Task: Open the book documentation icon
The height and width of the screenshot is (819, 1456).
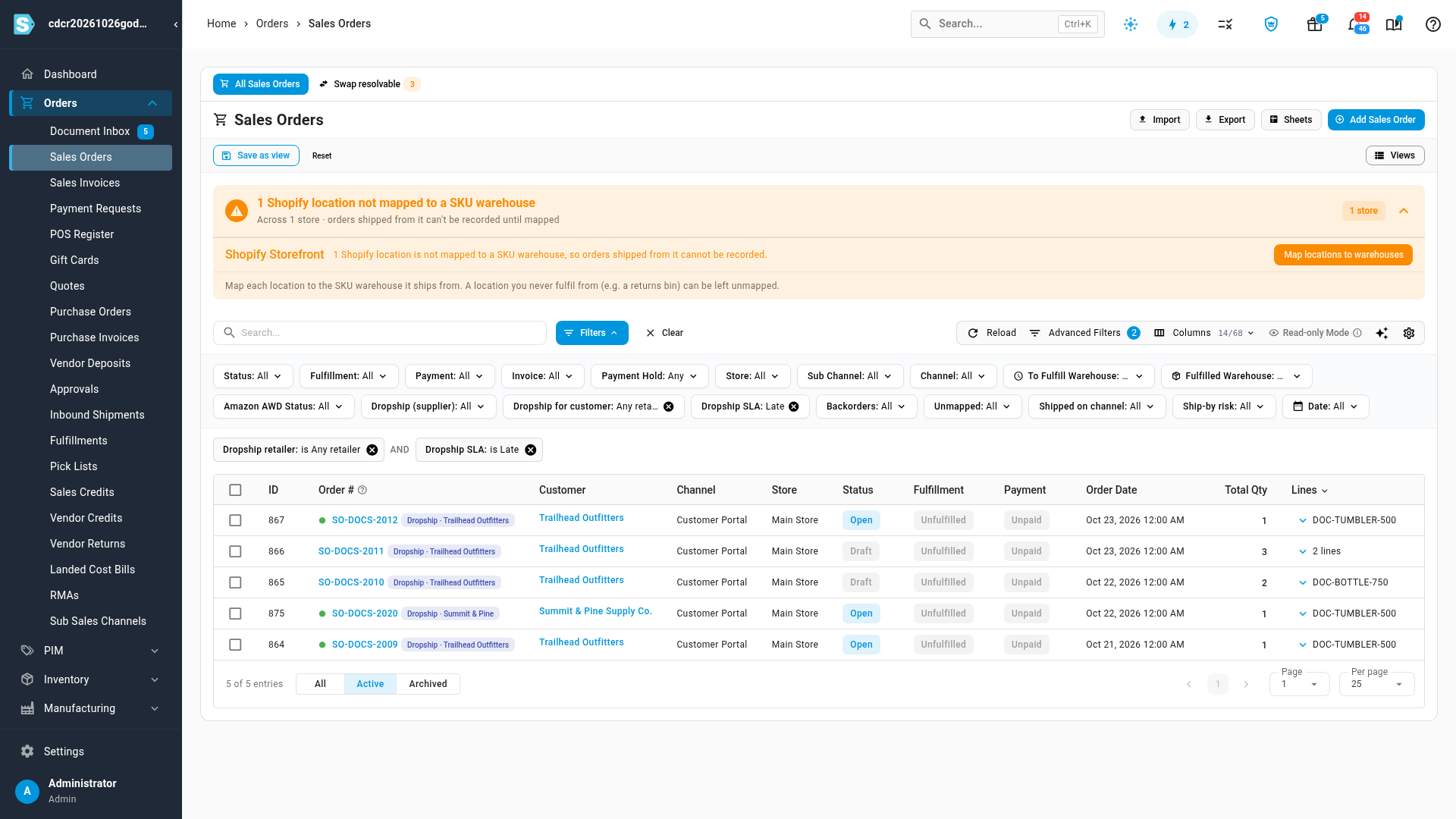Action: coord(1394,24)
